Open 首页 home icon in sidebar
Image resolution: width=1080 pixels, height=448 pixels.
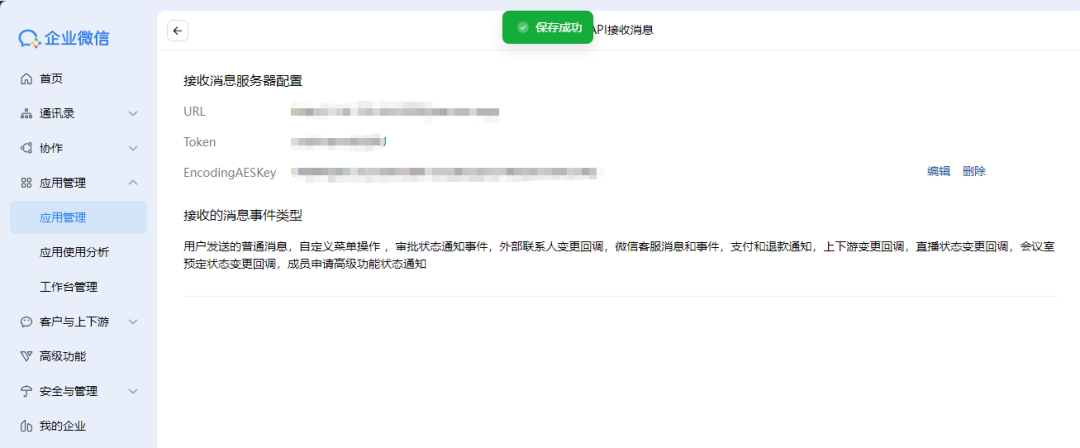pos(26,79)
